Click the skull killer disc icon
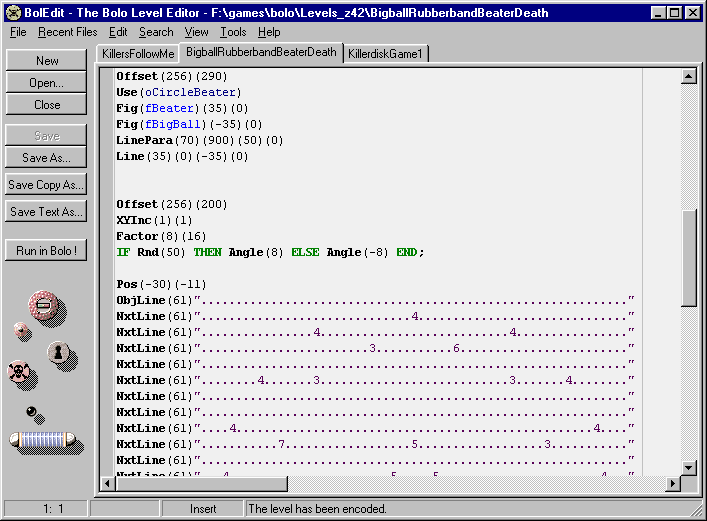 point(18,371)
